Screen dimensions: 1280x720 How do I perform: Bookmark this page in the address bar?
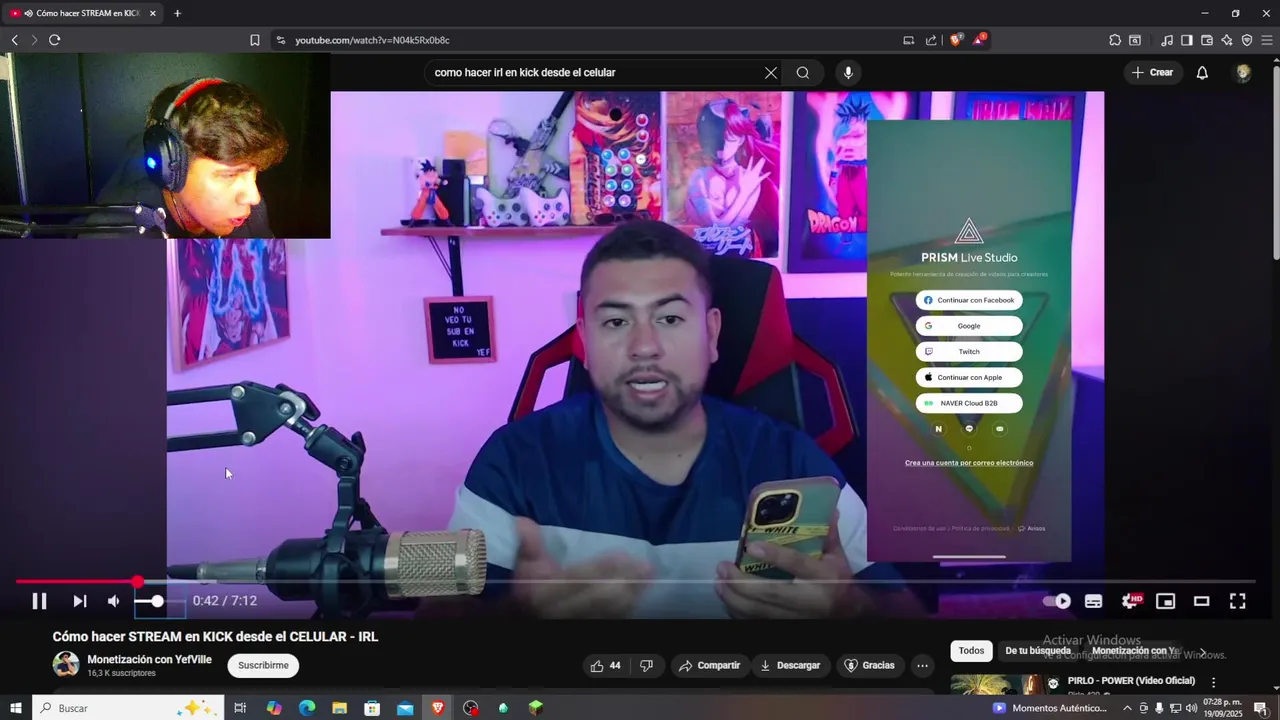click(254, 40)
